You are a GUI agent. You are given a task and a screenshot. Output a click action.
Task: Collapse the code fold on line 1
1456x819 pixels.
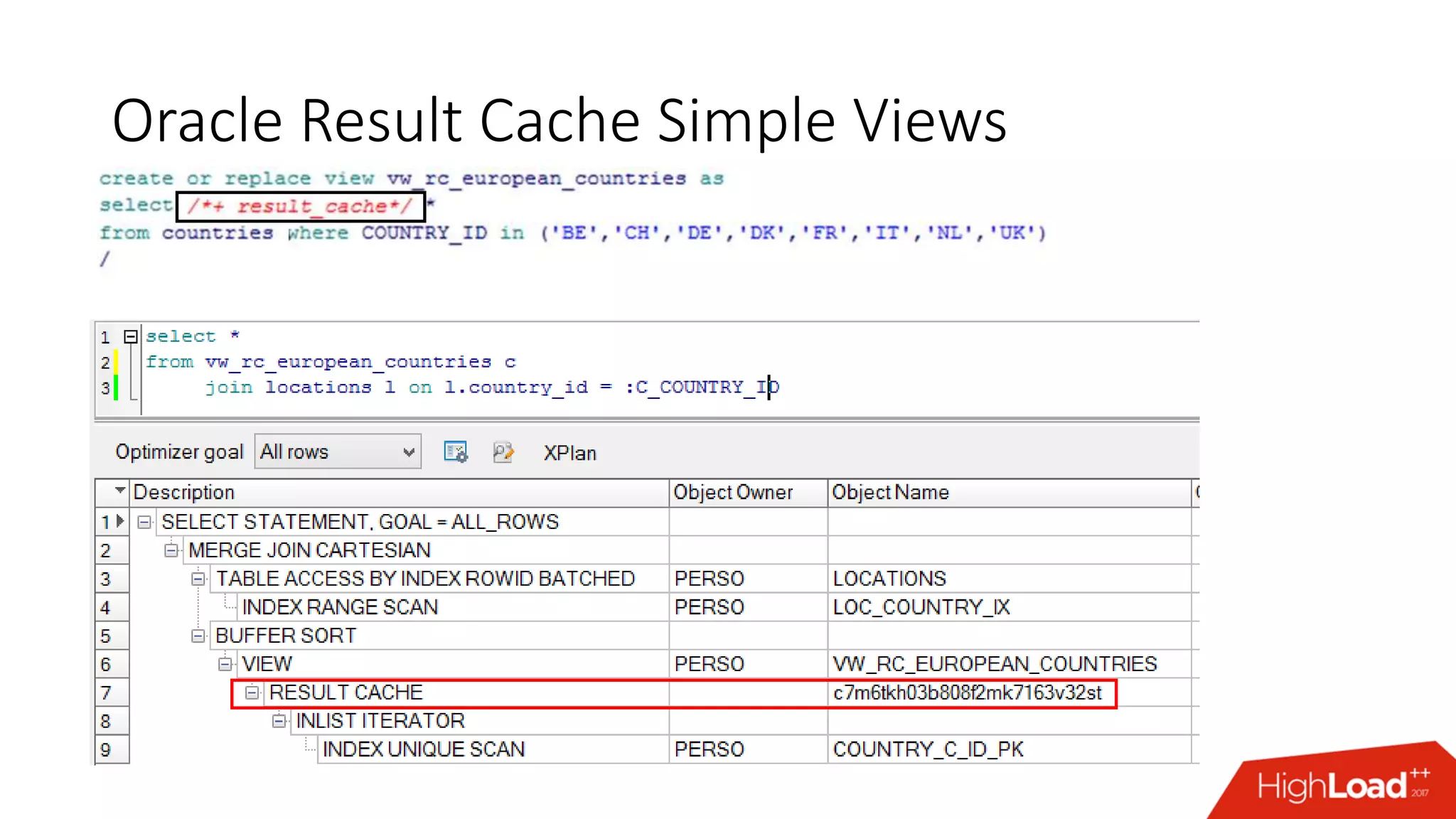131,336
